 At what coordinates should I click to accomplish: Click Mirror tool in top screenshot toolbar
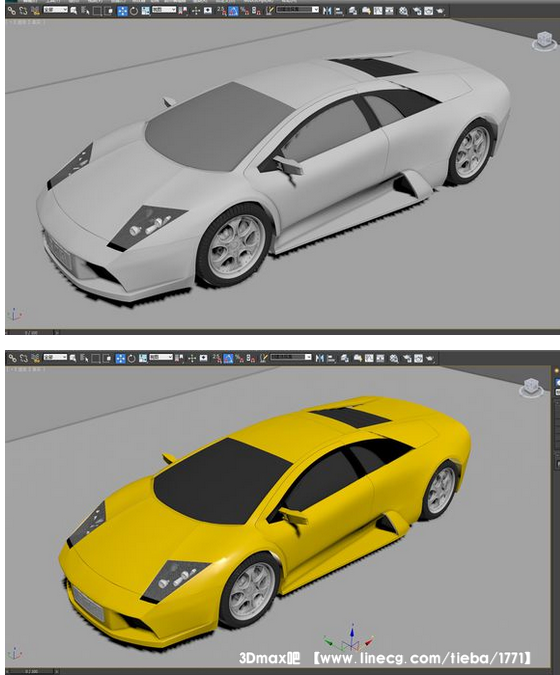pos(327,10)
